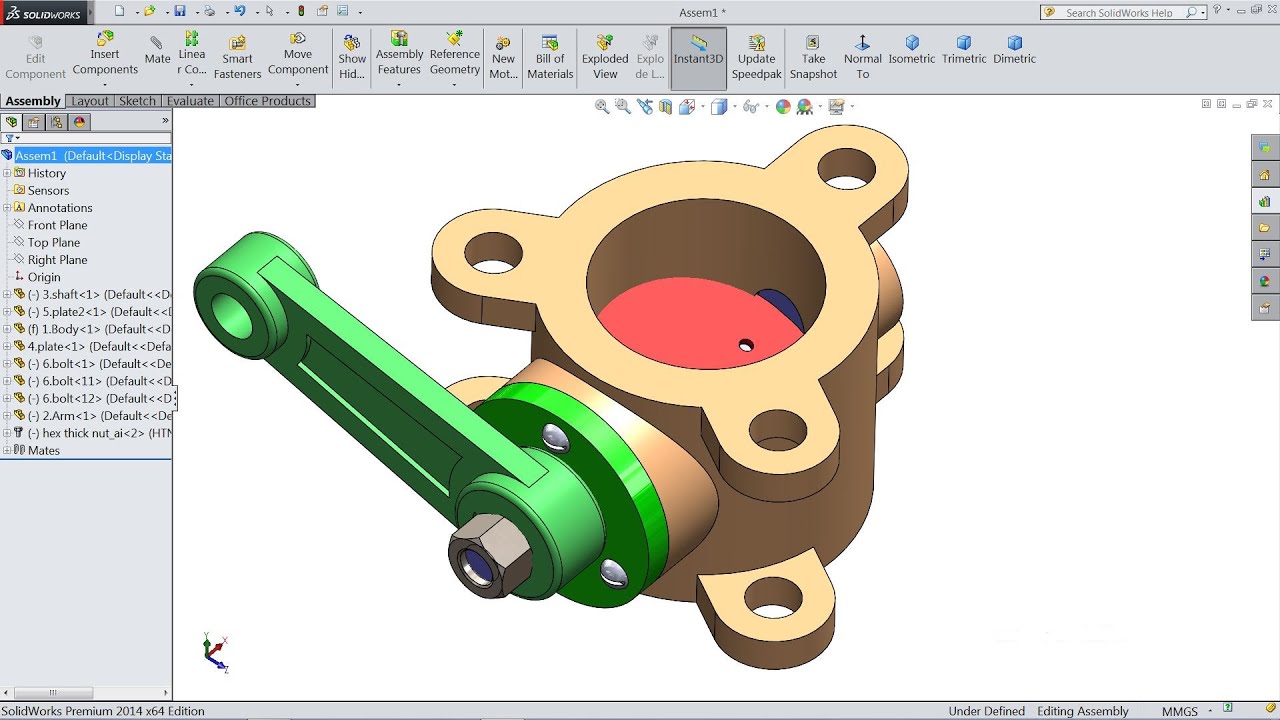Select the Mate tool

coord(157,51)
